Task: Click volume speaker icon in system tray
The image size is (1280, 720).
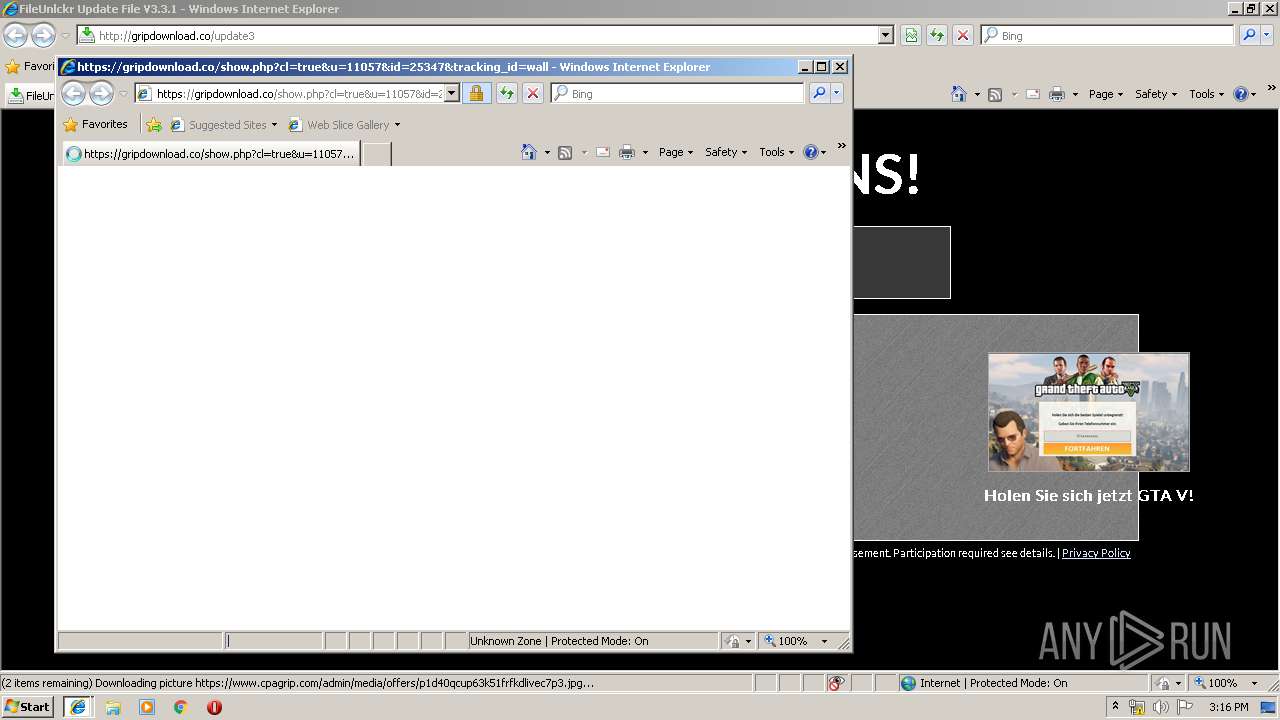Action: coord(1161,707)
